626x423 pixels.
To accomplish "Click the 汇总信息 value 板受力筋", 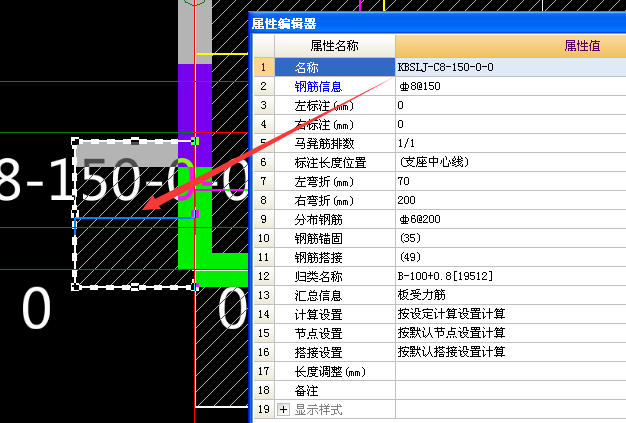I will [511, 295].
